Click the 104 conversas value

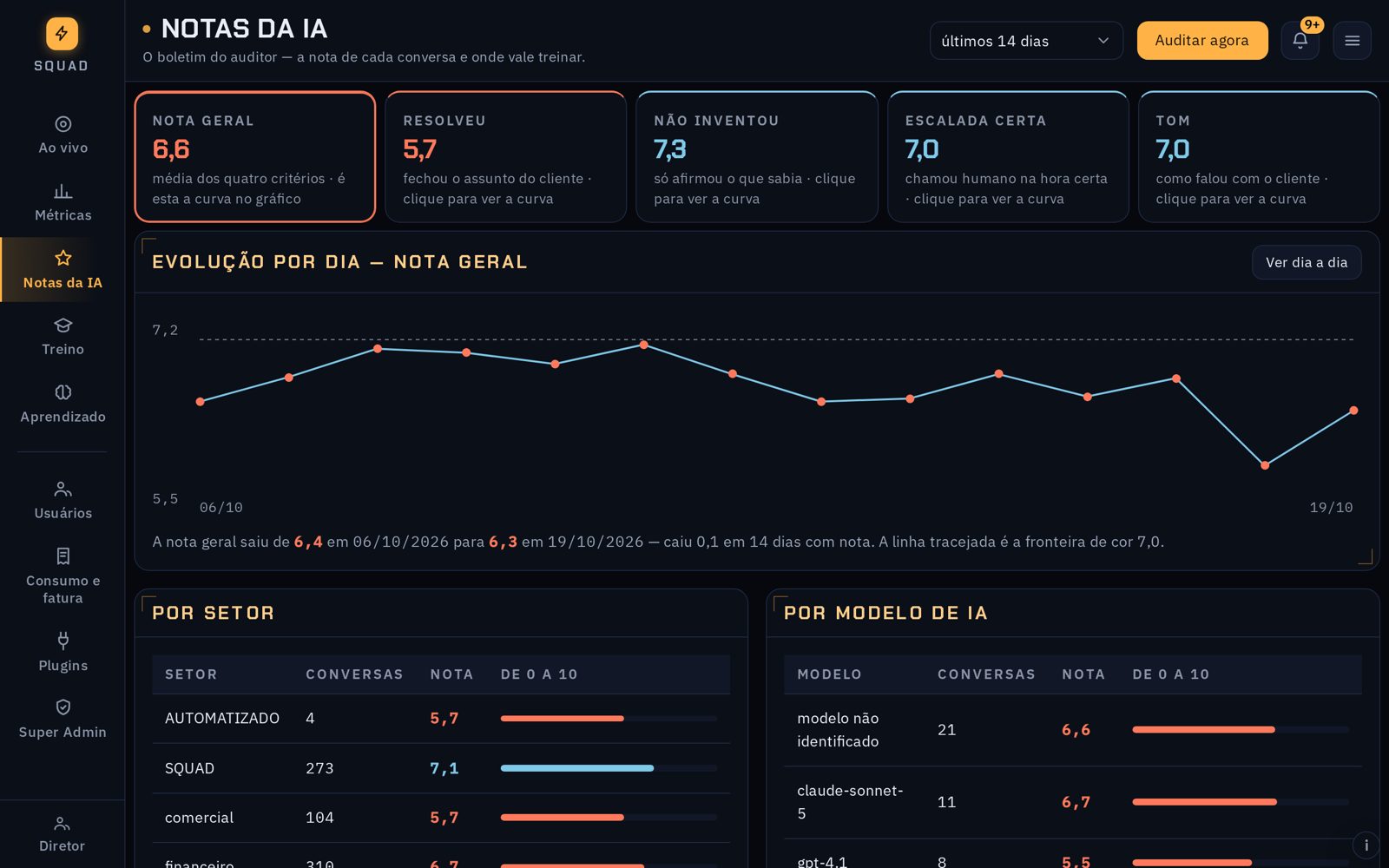[x=319, y=818]
